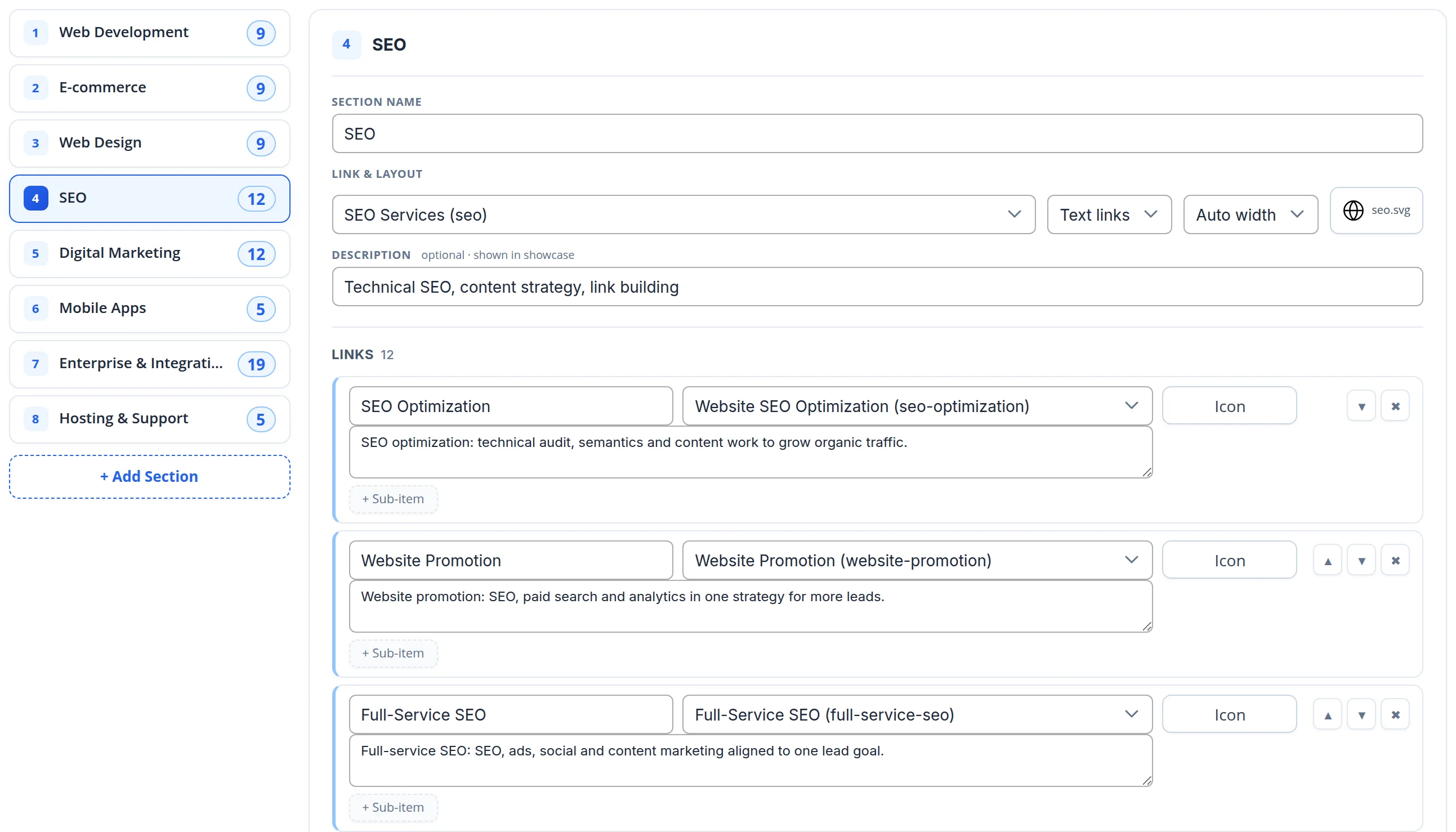The height and width of the screenshot is (832, 1456).
Task: Select the Web Design section
Action: 150,144
